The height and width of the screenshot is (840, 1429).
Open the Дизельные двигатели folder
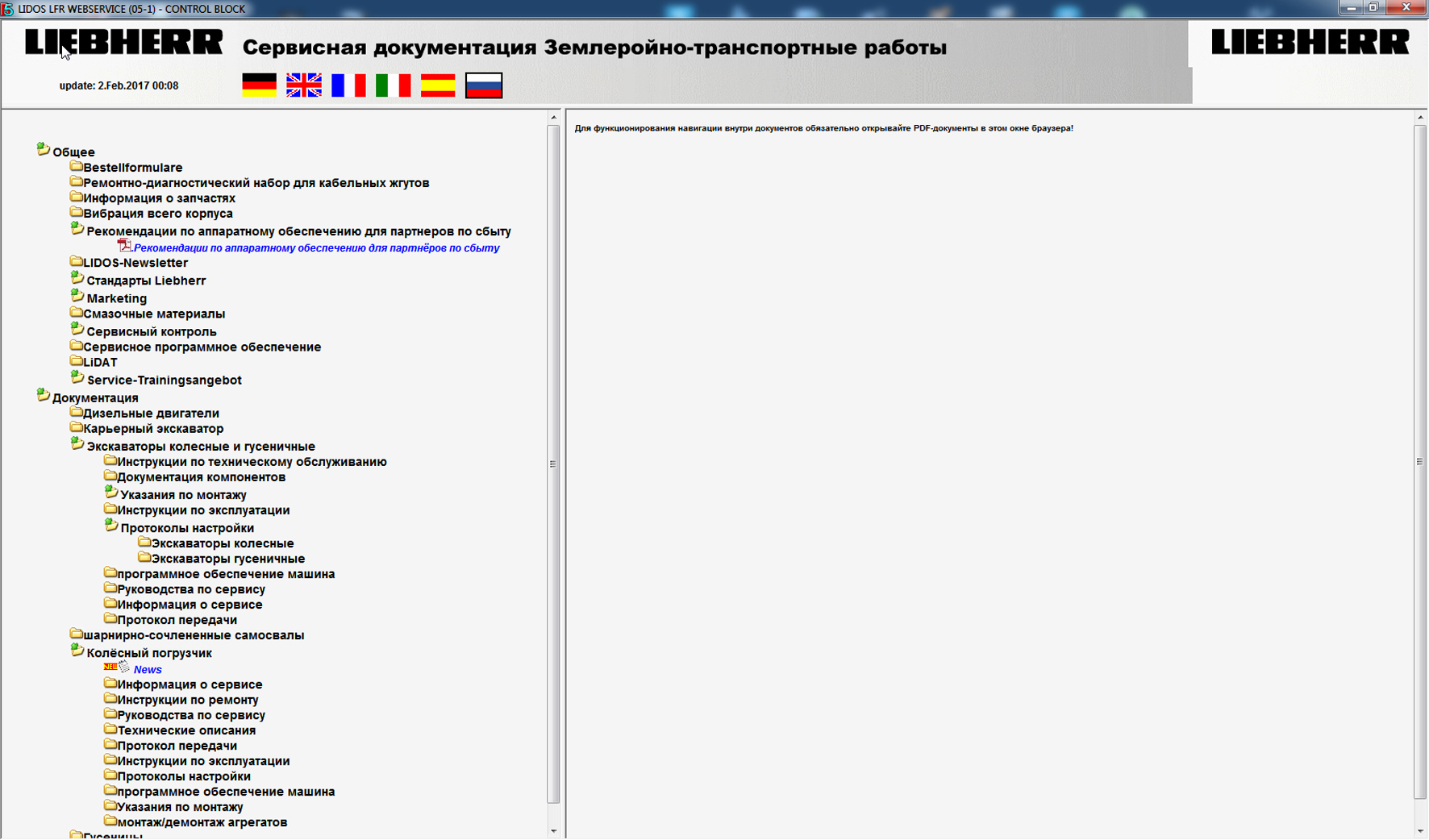tap(151, 414)
